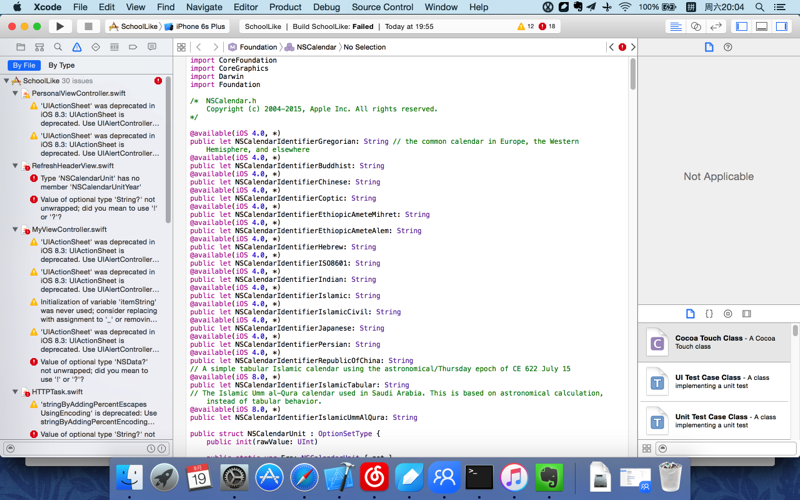Show the File inspector icon
The image size is (800, 500).
pyautogui.click(x=709, y=47)
